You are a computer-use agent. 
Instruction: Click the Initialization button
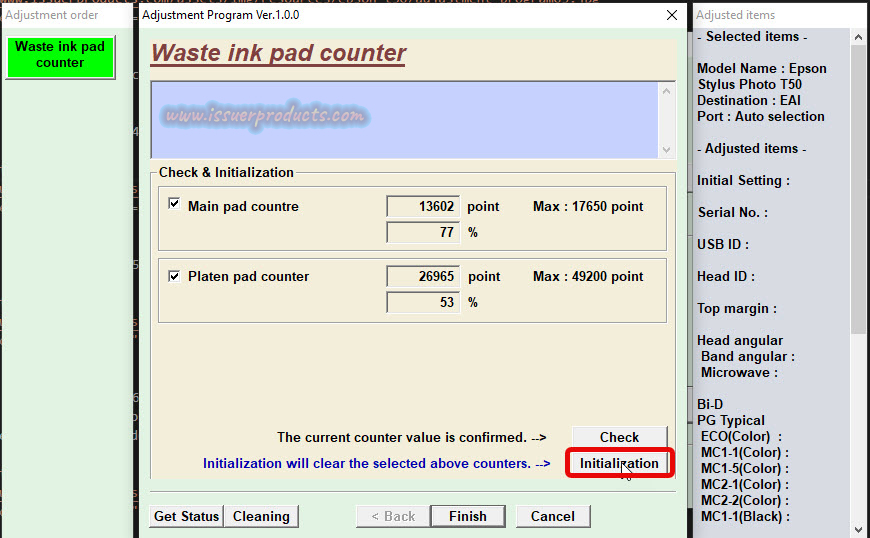pyautogui.click(x=619, y=463)
